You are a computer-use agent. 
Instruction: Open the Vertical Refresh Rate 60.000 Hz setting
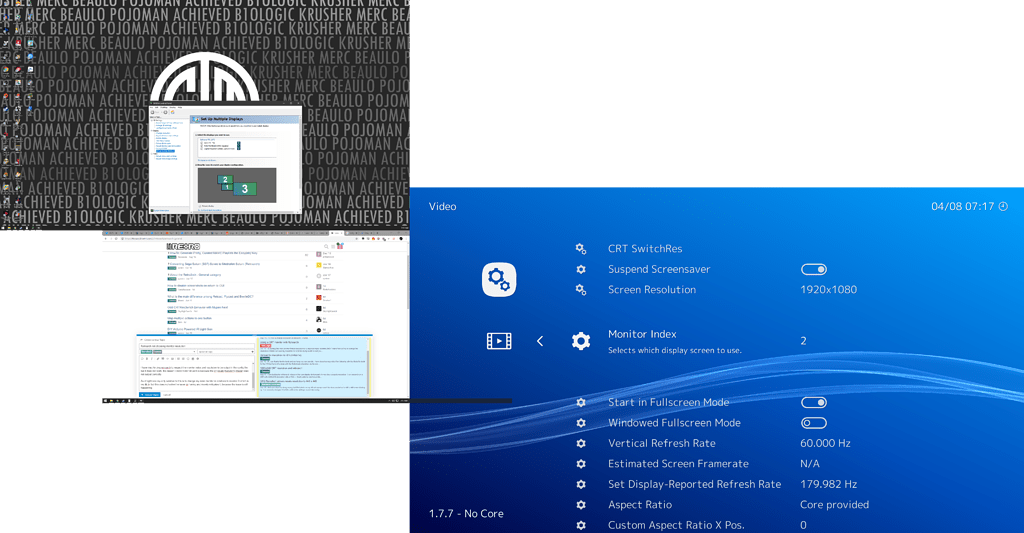click(x=825, y=443)
